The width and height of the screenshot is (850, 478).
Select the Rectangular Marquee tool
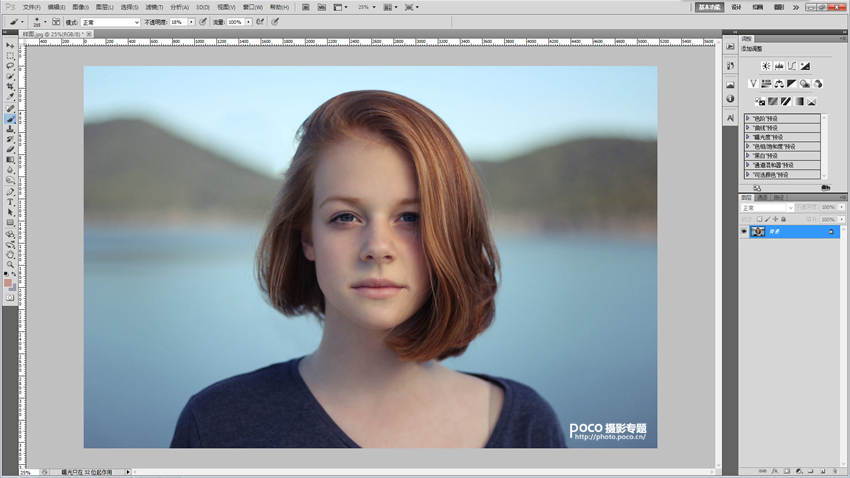(10, 56)
